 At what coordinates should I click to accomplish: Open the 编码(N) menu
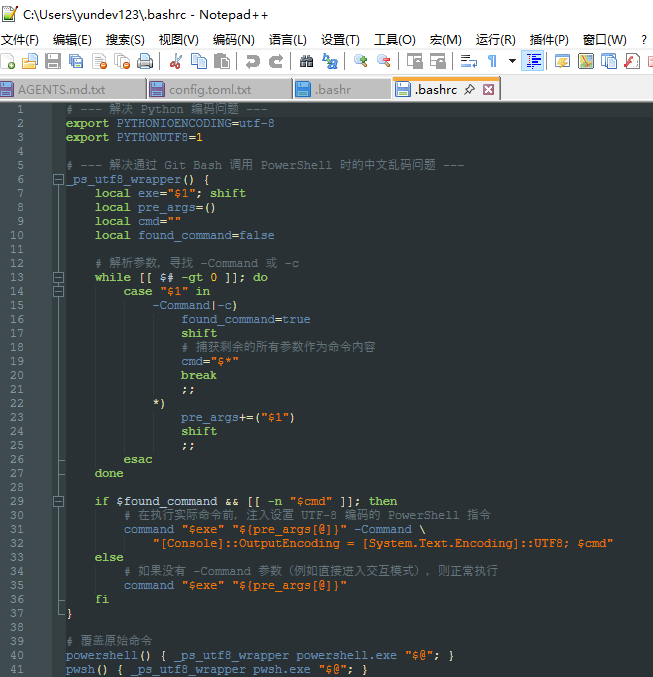pyautogui.click(x=234, y=40)
